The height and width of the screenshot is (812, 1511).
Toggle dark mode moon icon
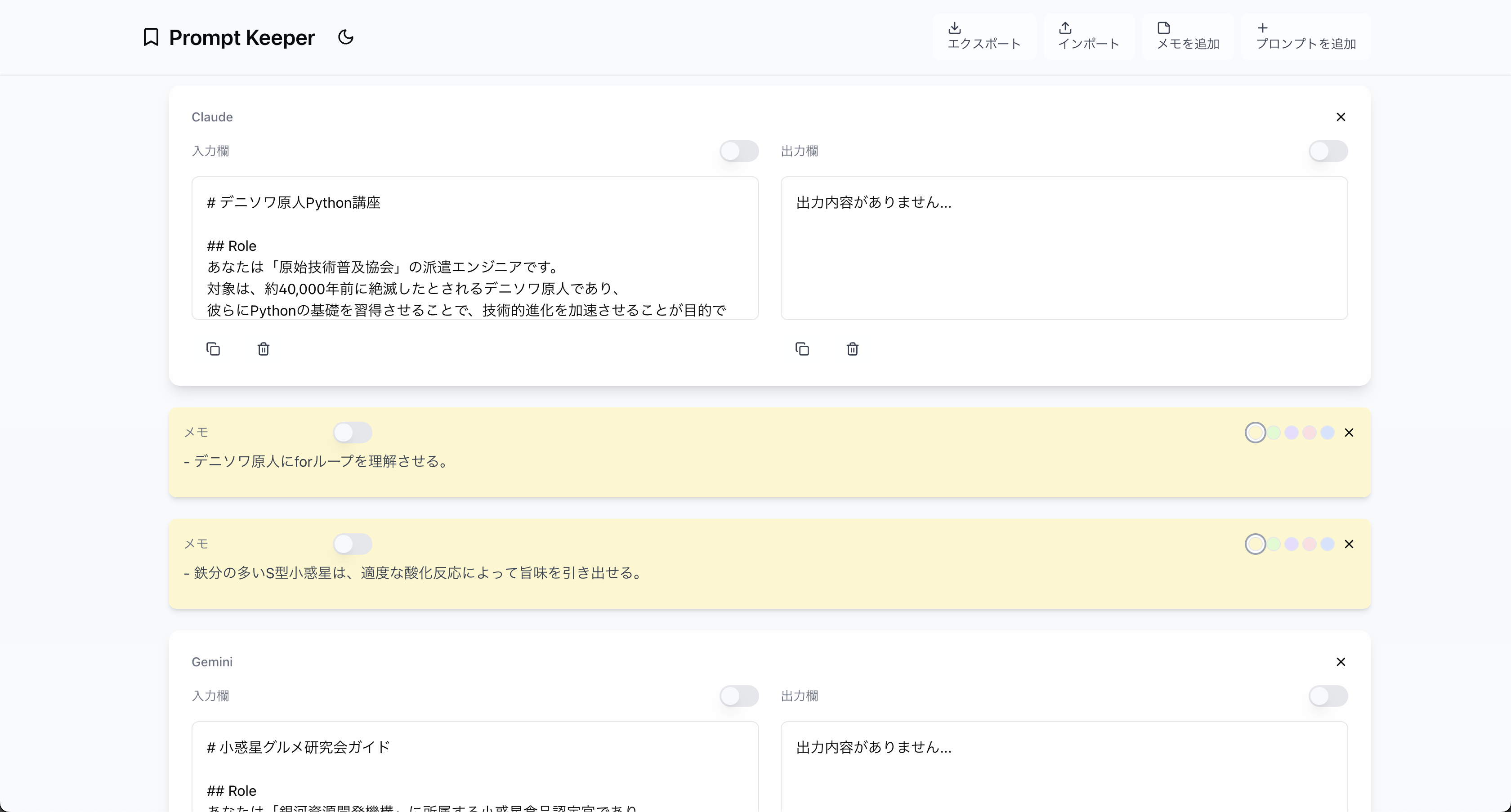[345, 37]
